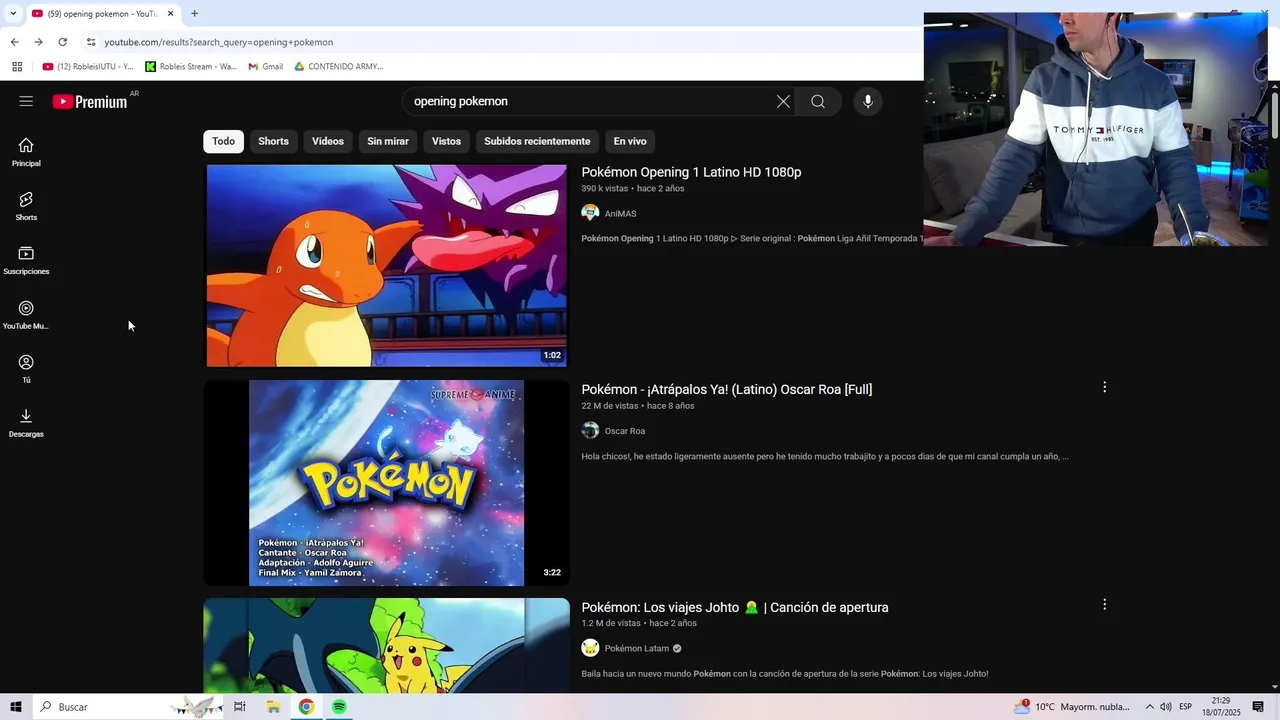Start voice search with microphone
Image resolution: width=1280 pixels, height=720 pixels.
(867, 101)
